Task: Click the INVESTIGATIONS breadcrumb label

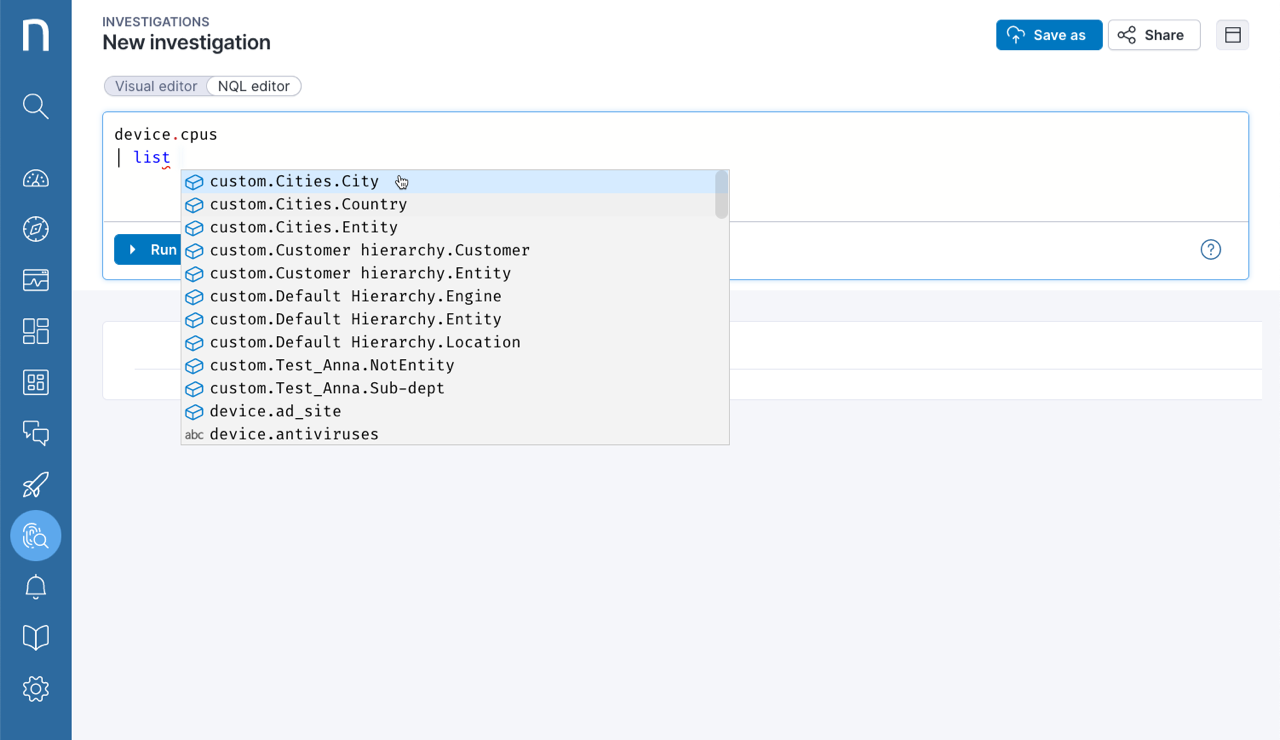Action: point(156,22)
